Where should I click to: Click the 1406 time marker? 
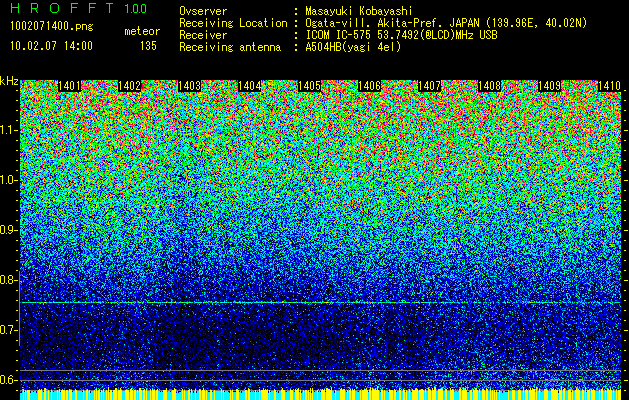(x=369, y=86)
